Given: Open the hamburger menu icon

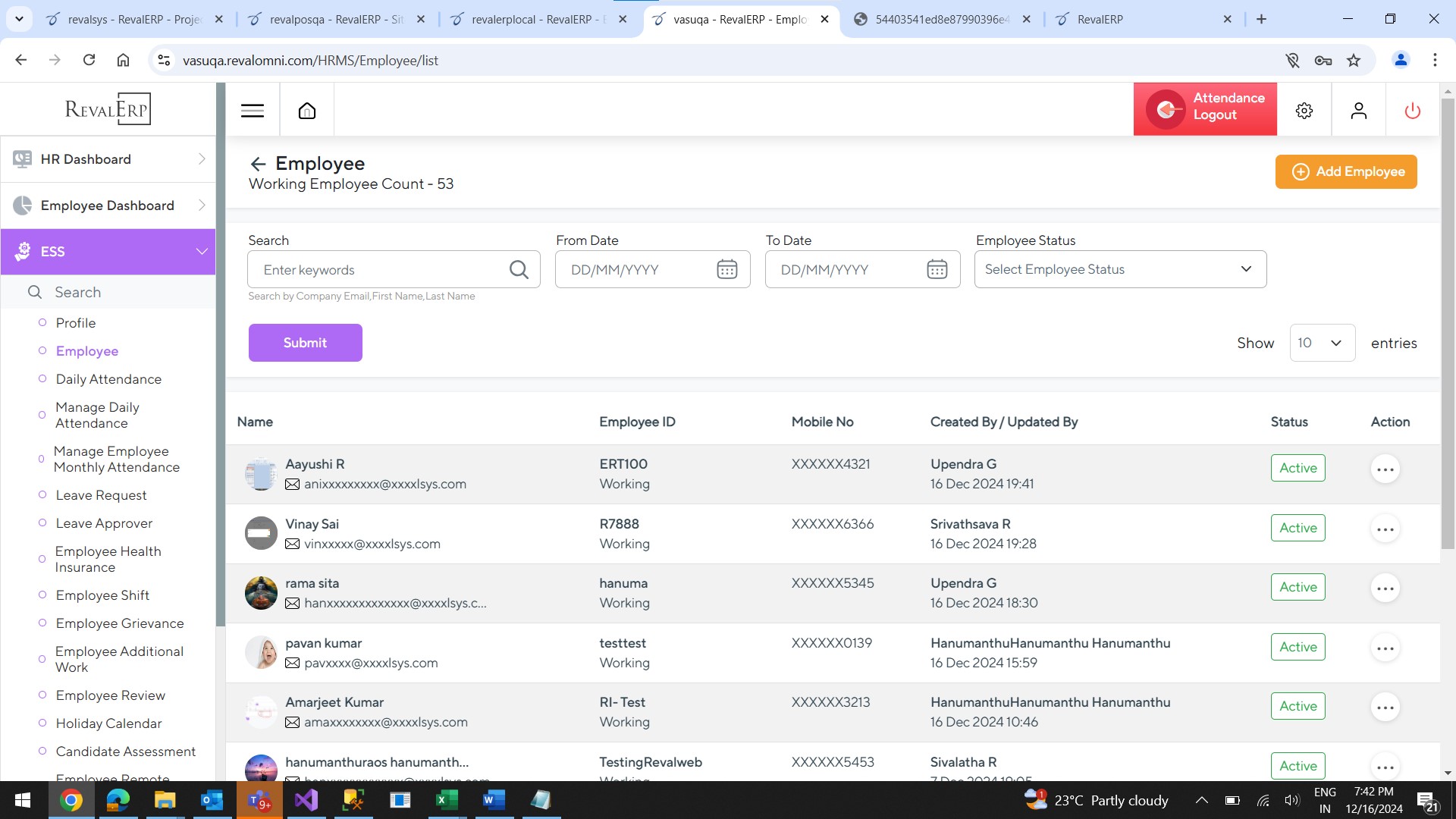Looking at the screenshot, I should (253, 111).
